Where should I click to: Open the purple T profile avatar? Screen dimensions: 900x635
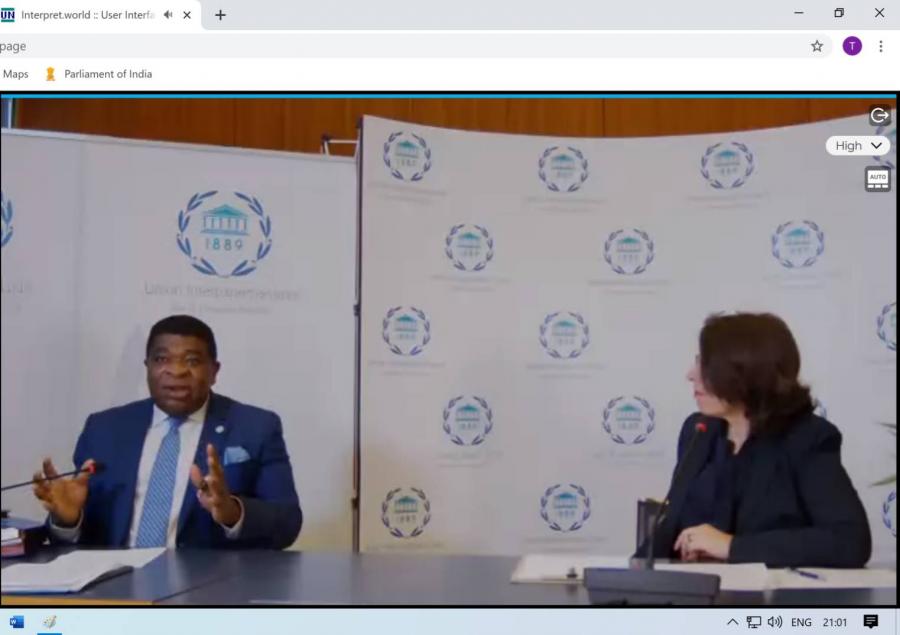click(852, 46)
